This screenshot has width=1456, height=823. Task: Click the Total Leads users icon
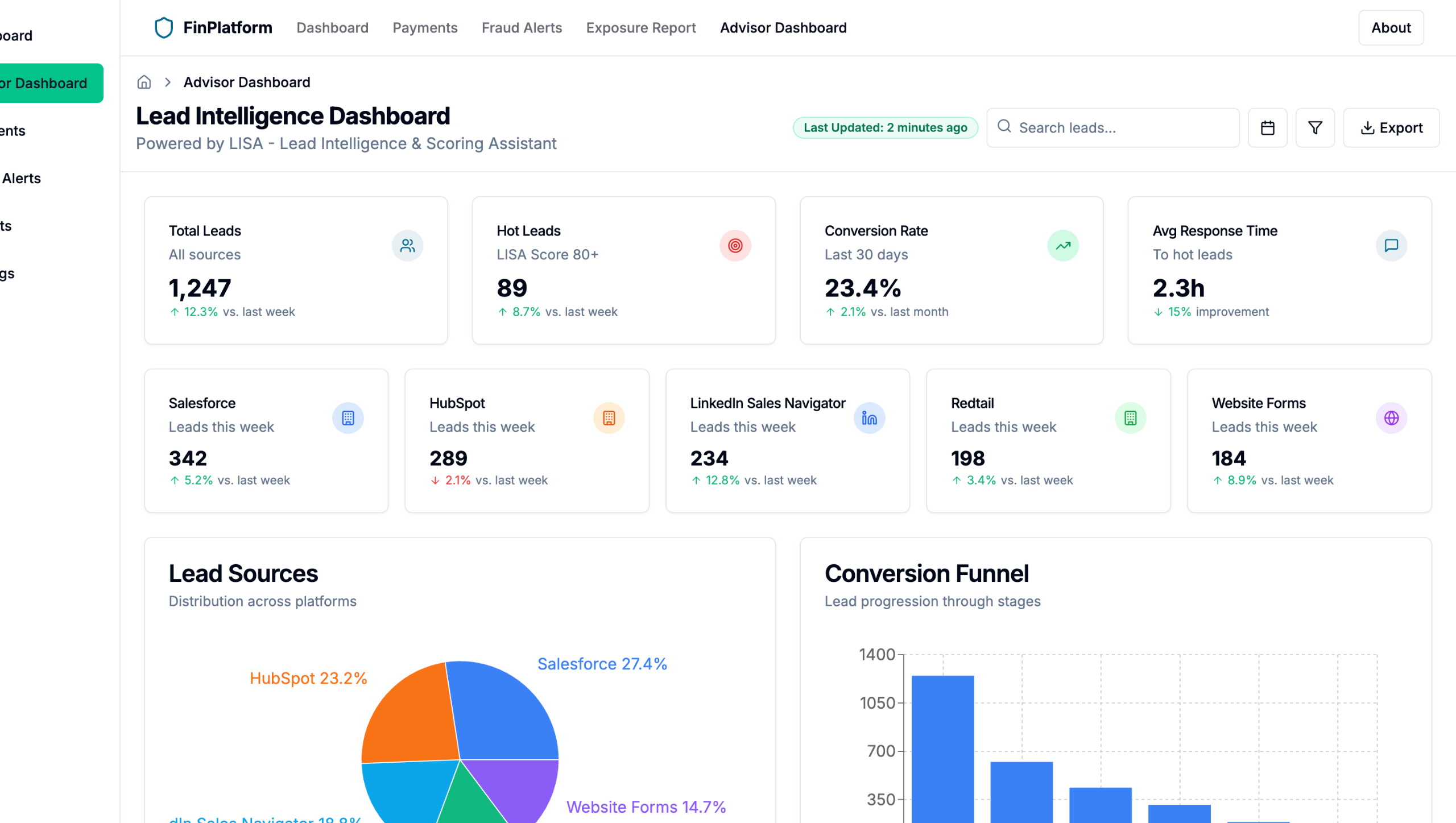[x=407, y=246]
